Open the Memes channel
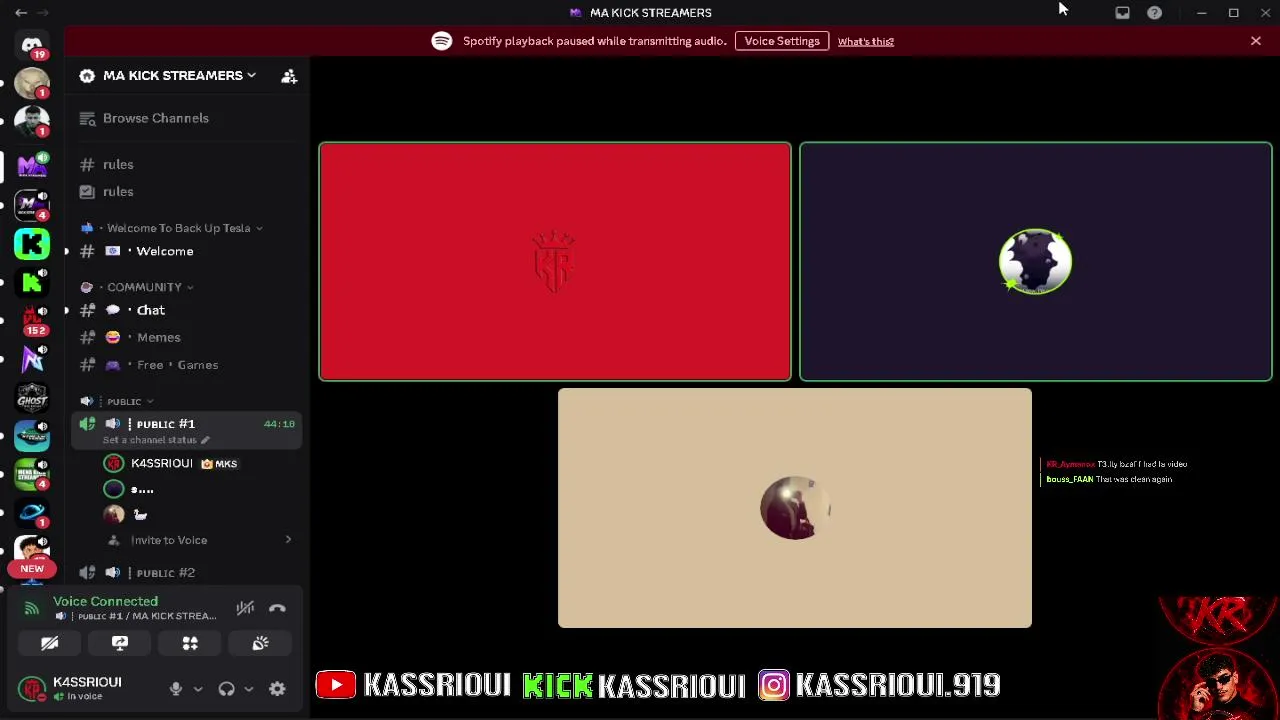Image resolution: width=1280 pixels, height=720 pixels. 187,337
